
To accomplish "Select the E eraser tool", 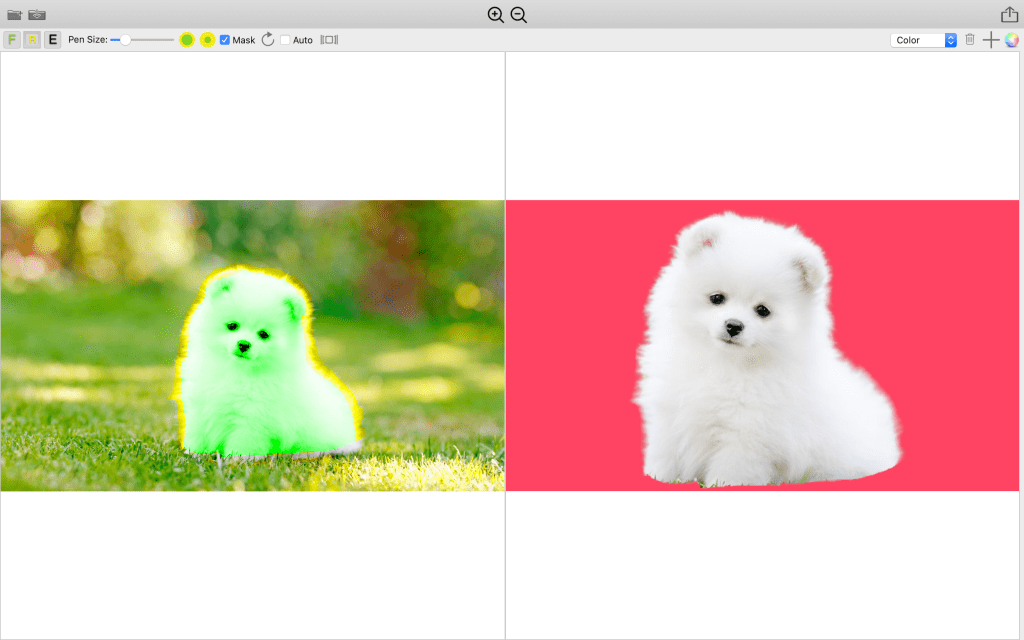I will click(x=52, y=40).
